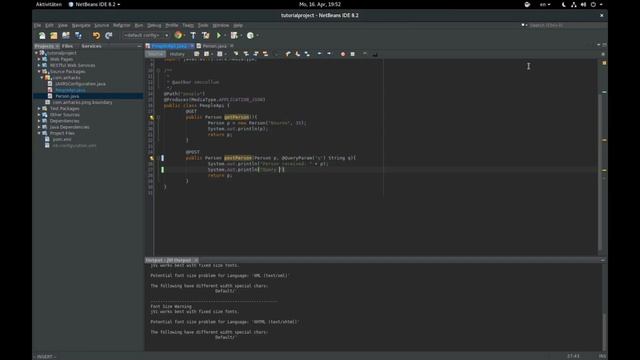640x360 pixels.
Task: Click the orange Undo arrow icon
Action: 96,36
